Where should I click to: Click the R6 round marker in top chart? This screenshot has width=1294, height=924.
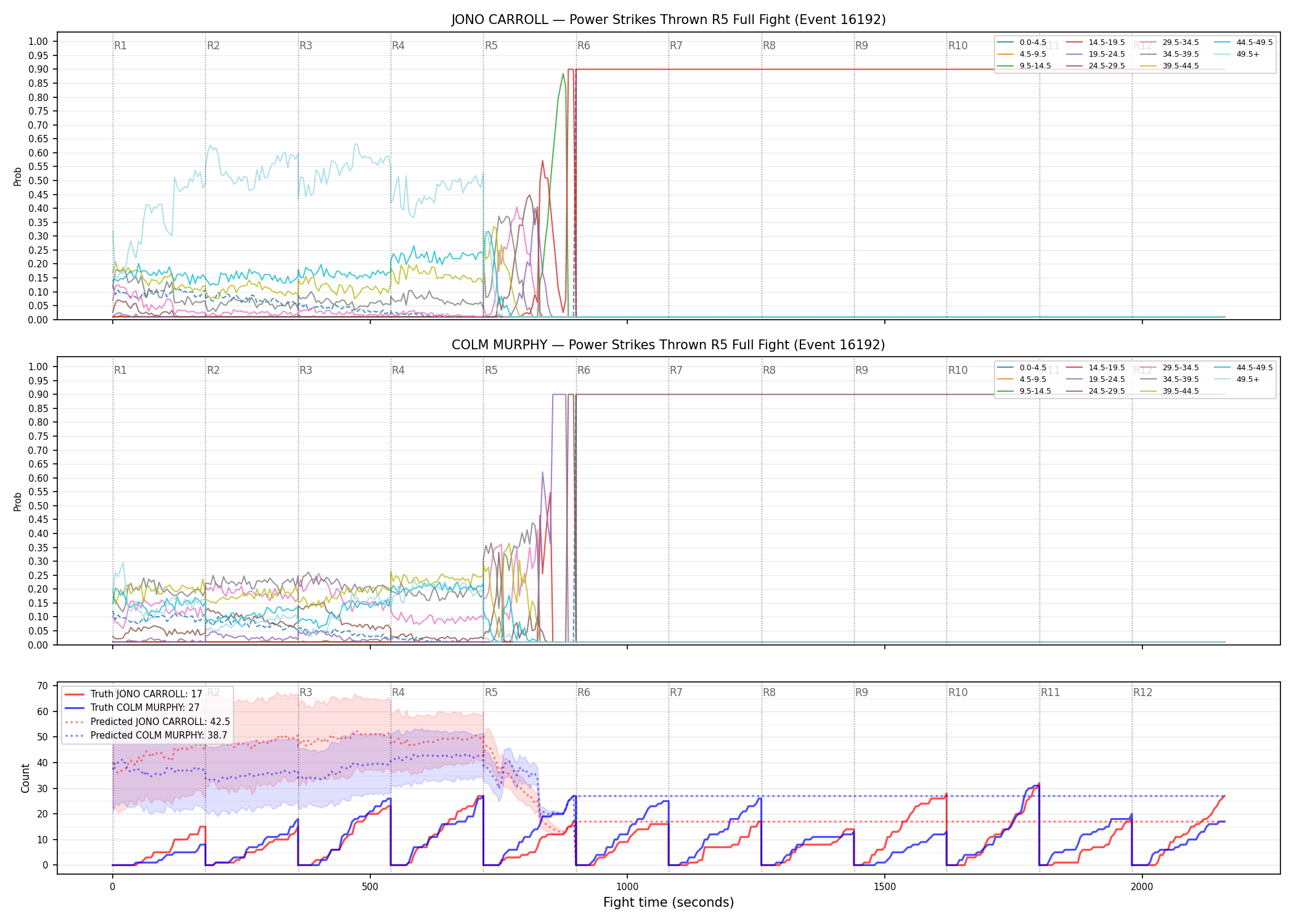[584, 46]
